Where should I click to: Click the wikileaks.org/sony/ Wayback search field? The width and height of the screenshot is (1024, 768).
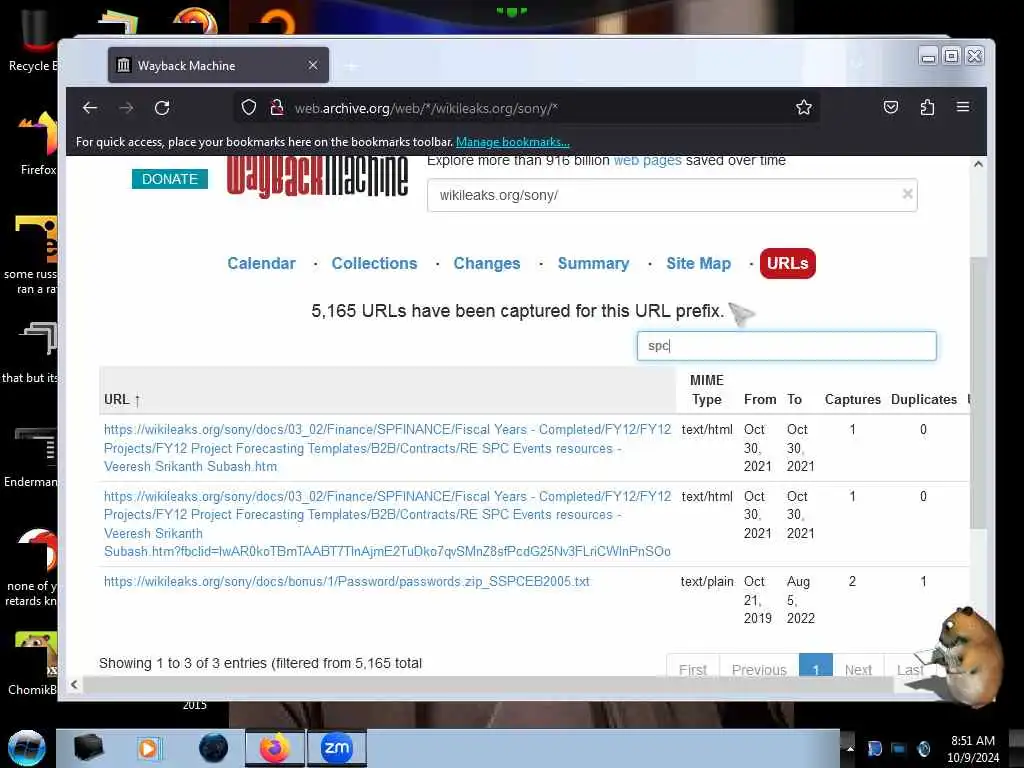pyautogui.click(x=672, y=195)
